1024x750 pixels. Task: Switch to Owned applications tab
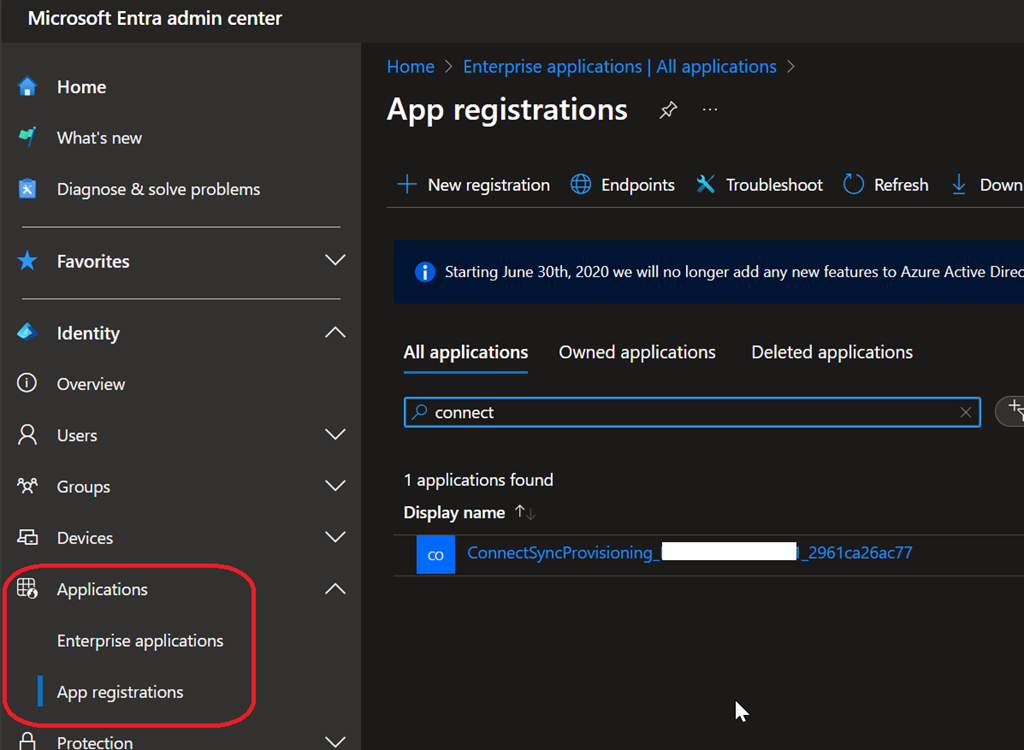coord(637,352)
